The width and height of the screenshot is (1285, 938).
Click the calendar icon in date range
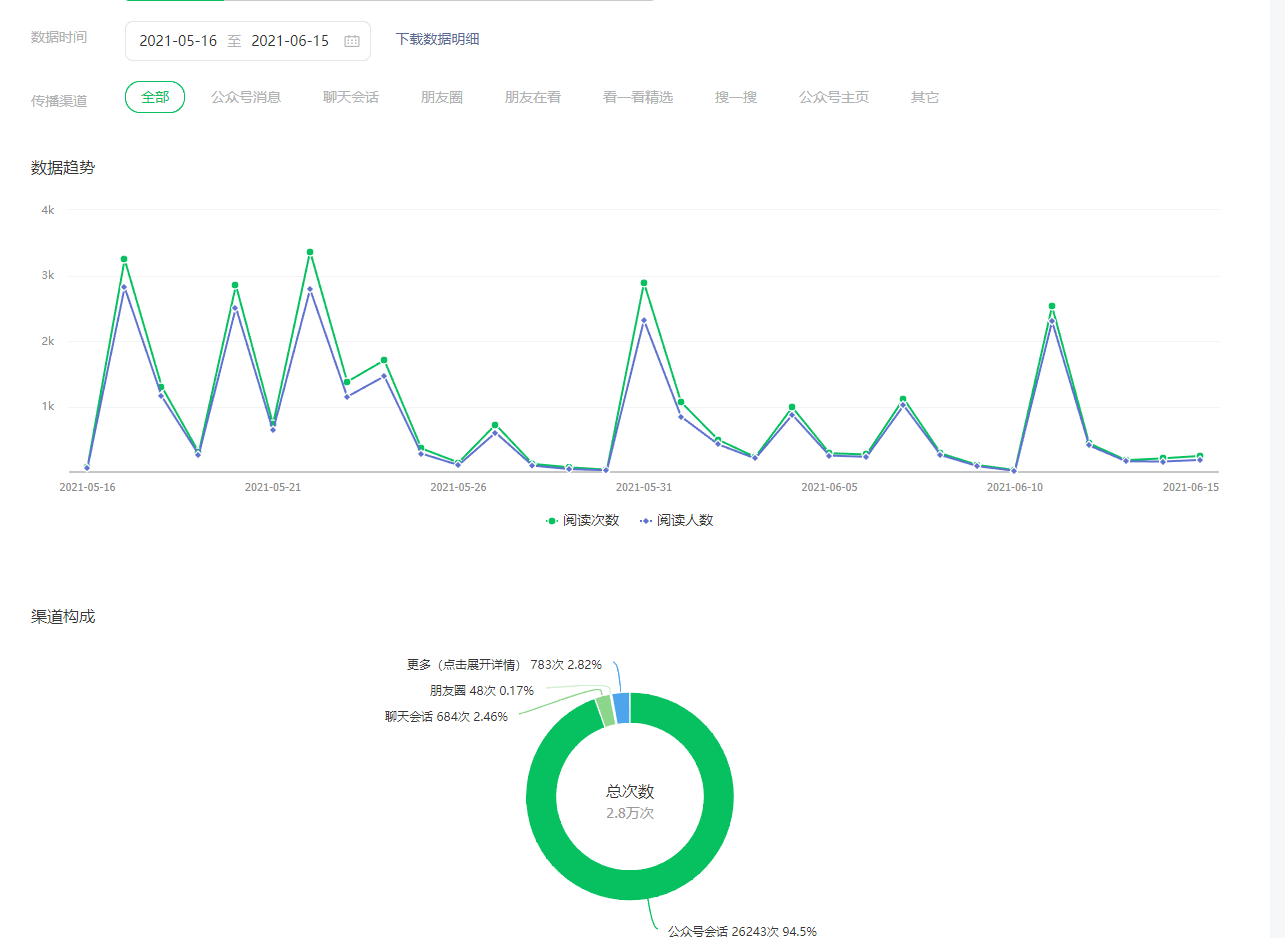352,41
